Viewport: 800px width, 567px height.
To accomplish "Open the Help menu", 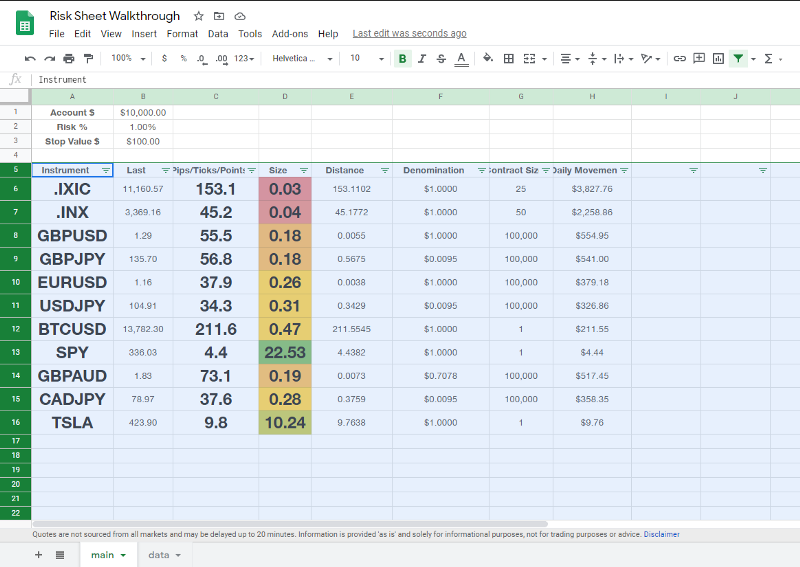I will click(x=328, y=34).
